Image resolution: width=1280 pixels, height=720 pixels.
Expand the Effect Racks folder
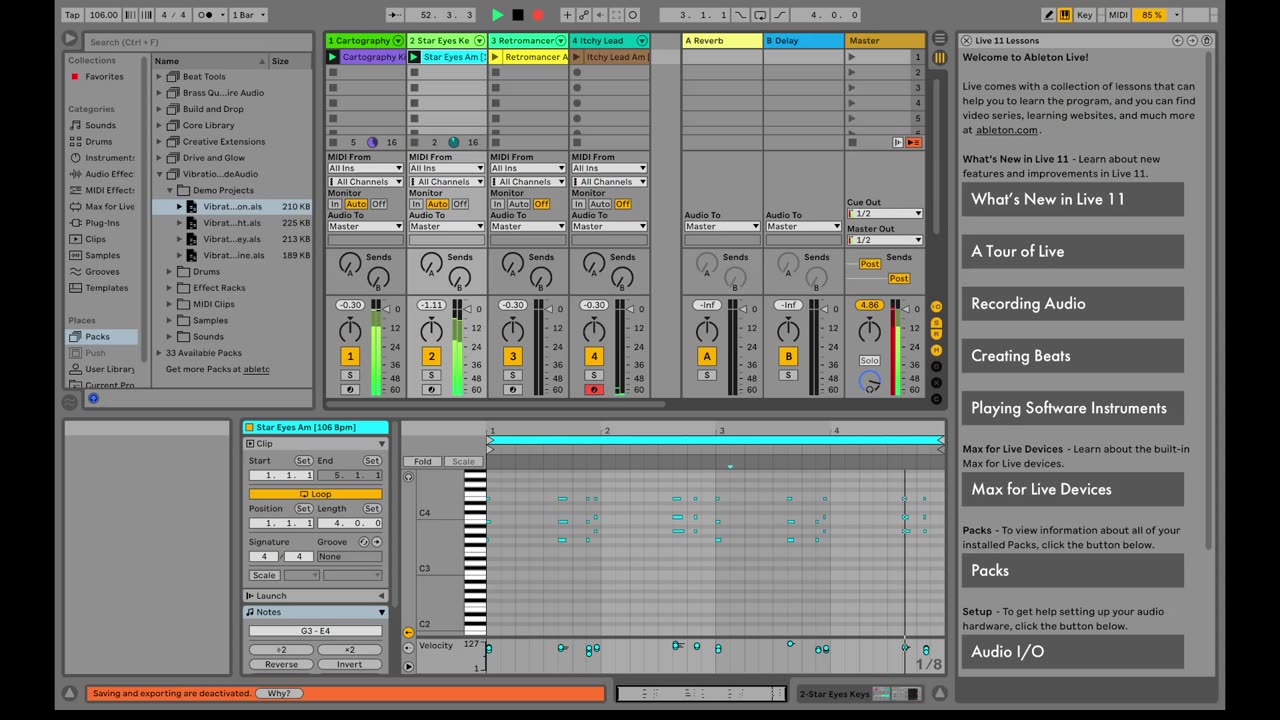170,288
